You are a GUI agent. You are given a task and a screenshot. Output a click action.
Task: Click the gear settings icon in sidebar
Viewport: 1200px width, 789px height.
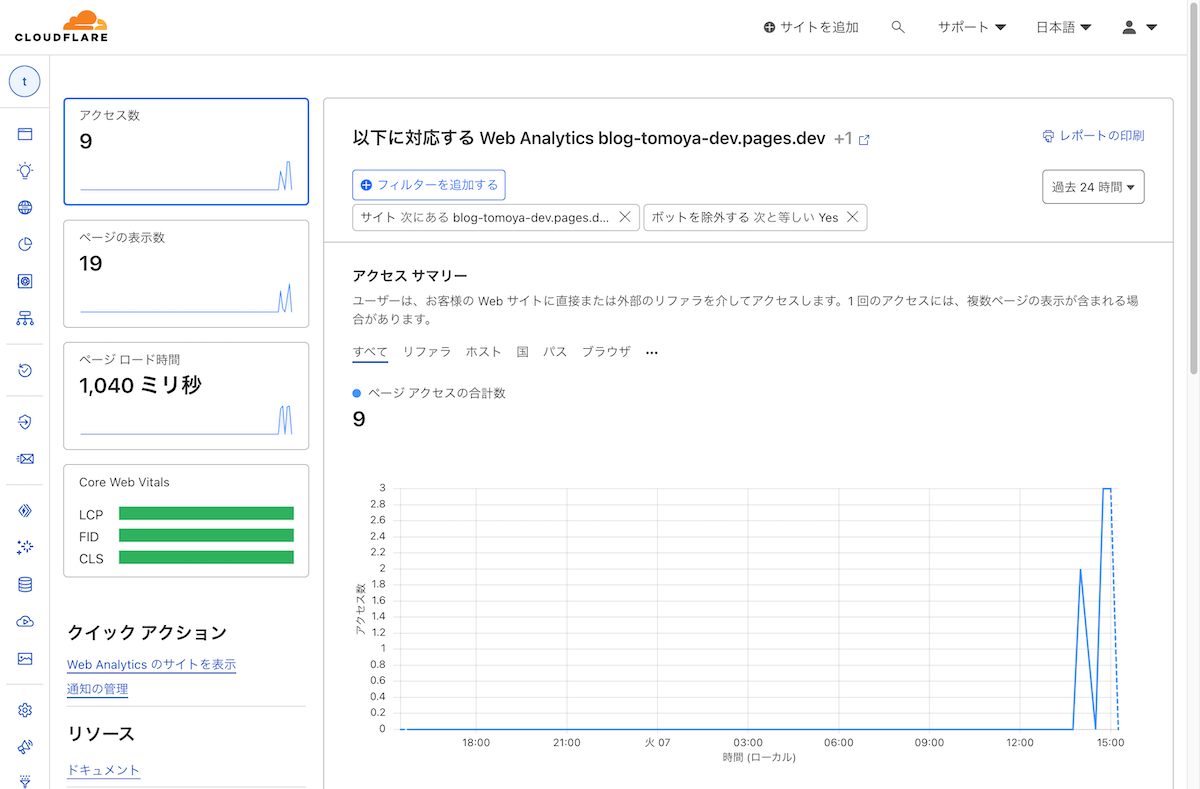tap(24, 710)
